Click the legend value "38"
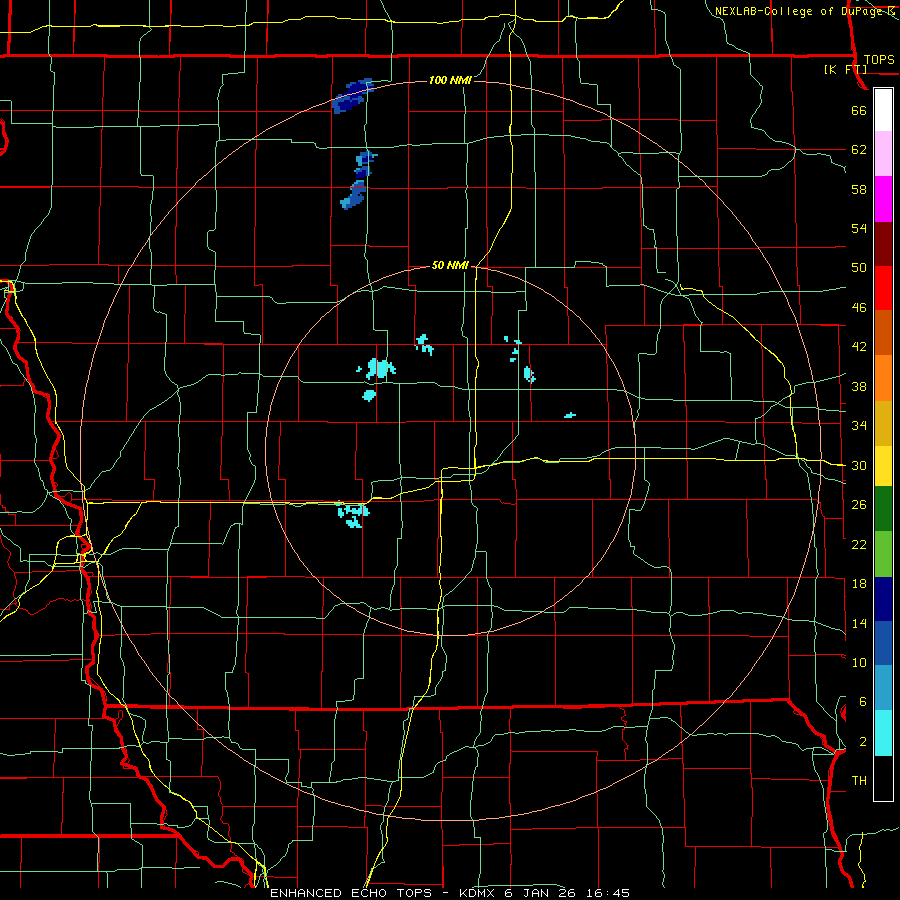 859,387
